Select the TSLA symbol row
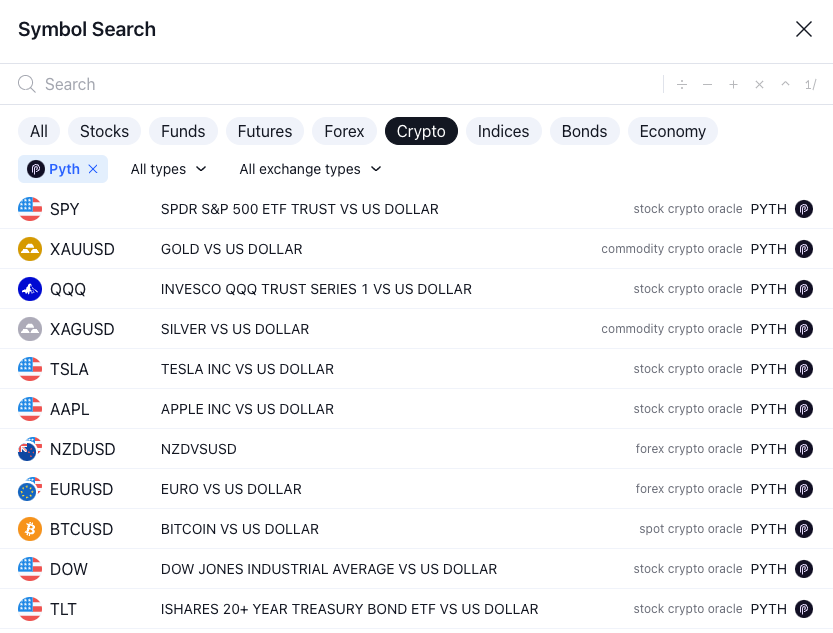 pos(416,369)
